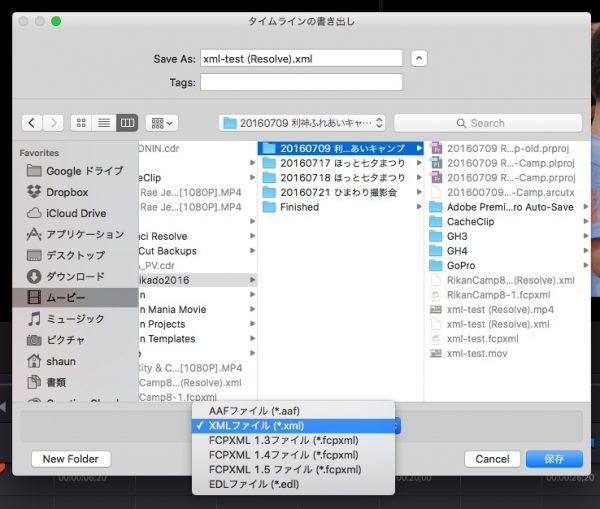Viewport: 600px width, 509px height.
Task: Click the New Folder button
Action: click(71, 459)
